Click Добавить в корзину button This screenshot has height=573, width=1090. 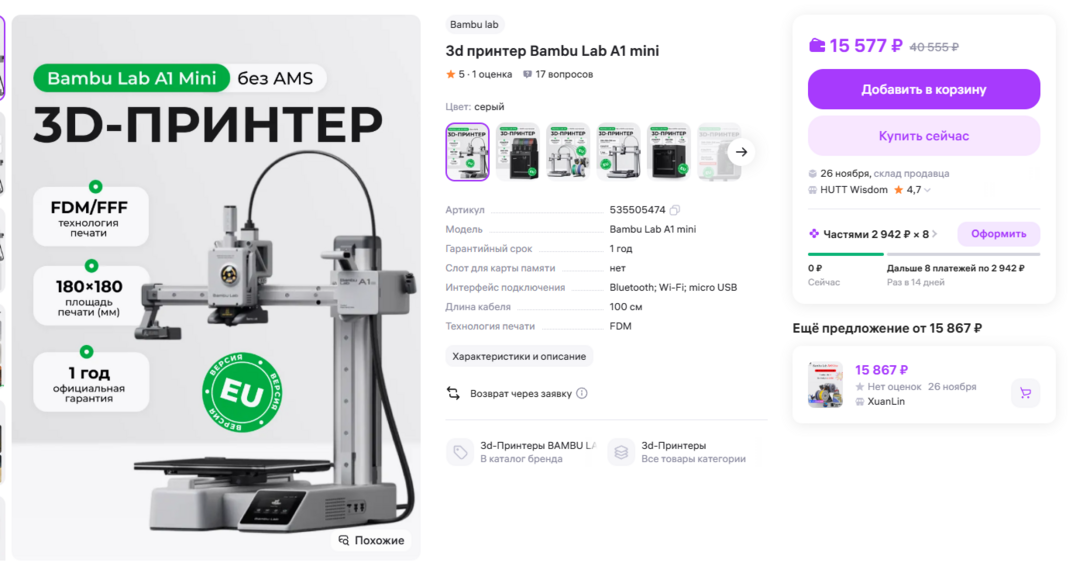point(924,89)
